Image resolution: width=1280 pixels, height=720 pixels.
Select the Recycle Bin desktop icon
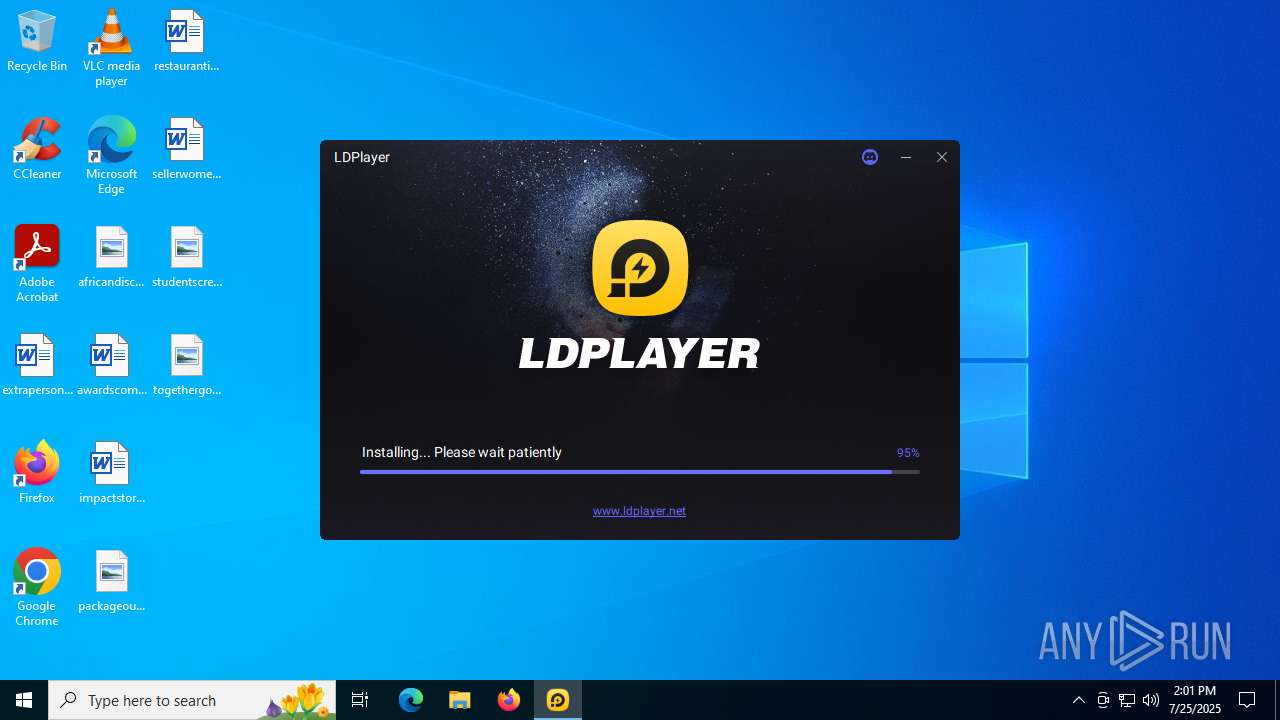point(37,42)
